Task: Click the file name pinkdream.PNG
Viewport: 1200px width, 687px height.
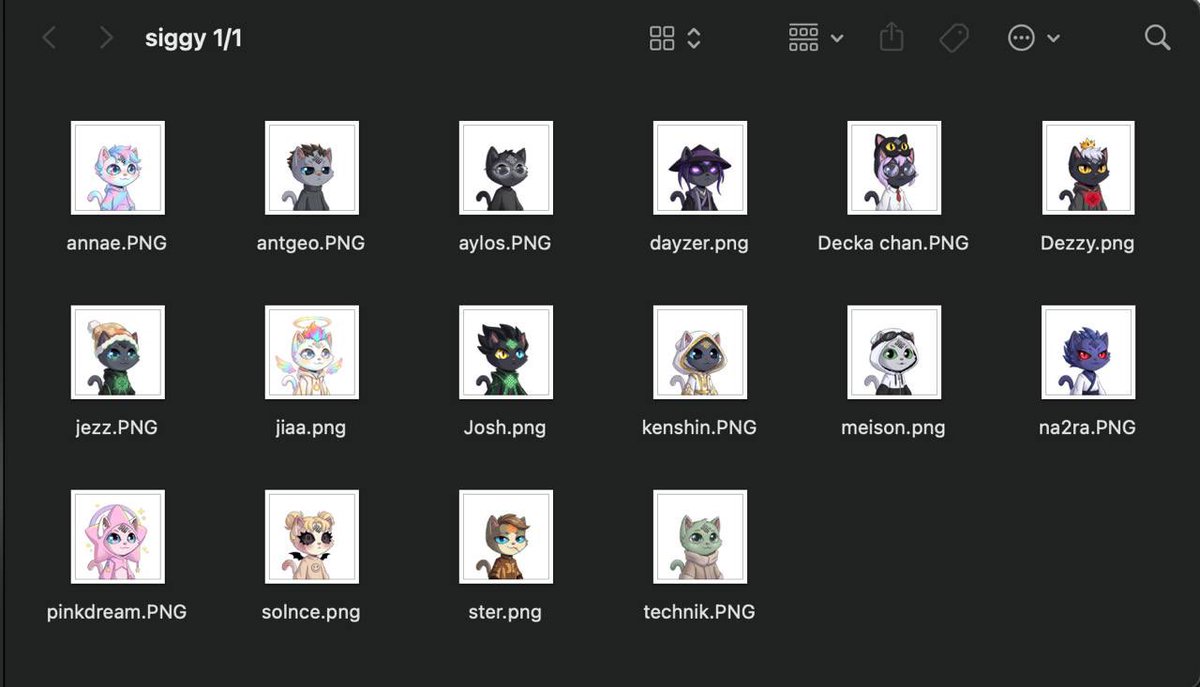Action: click(117, 611)
